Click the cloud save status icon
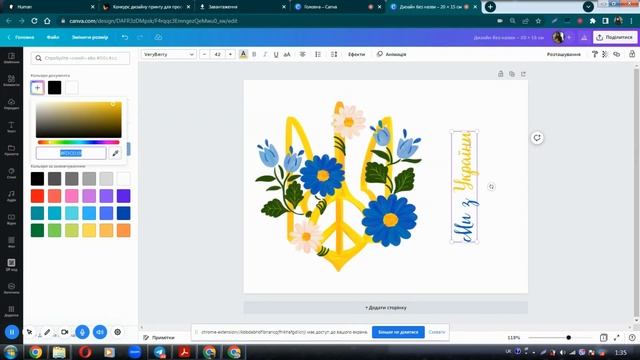Screen dimensions: 640x360 (x=158, y=37)
